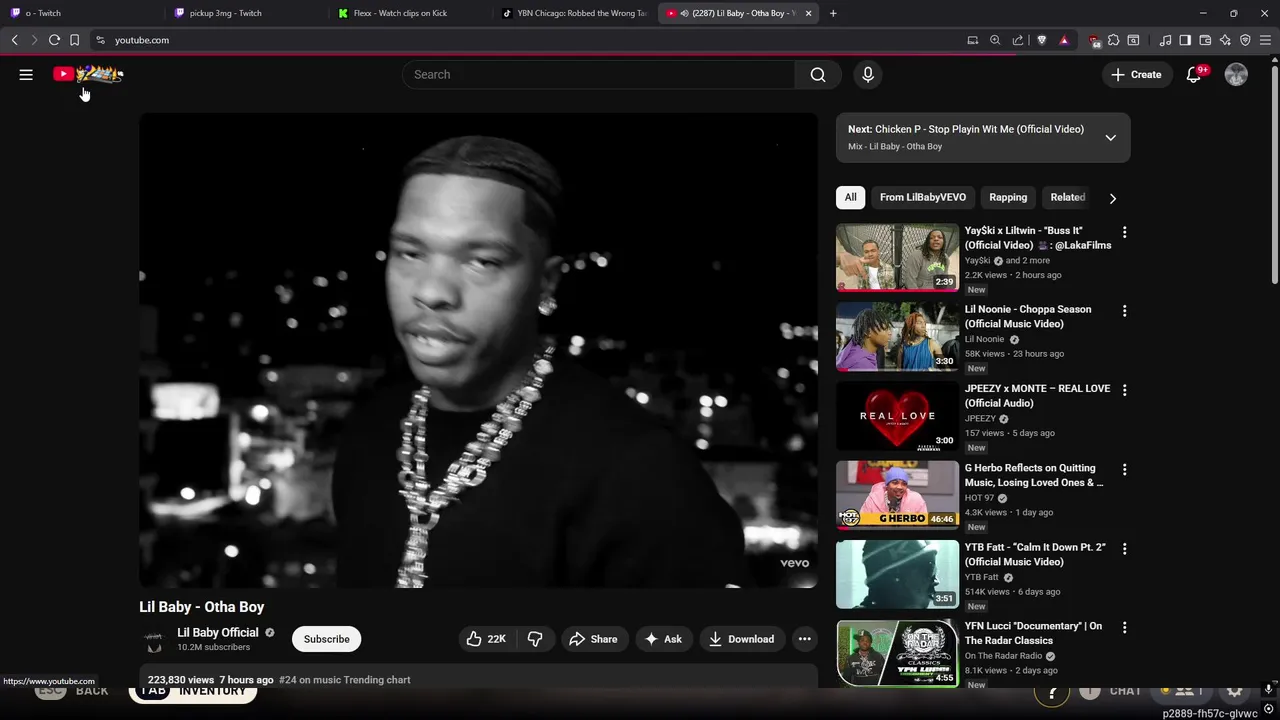Open the Brave Wallet icon

[1205, 40]
